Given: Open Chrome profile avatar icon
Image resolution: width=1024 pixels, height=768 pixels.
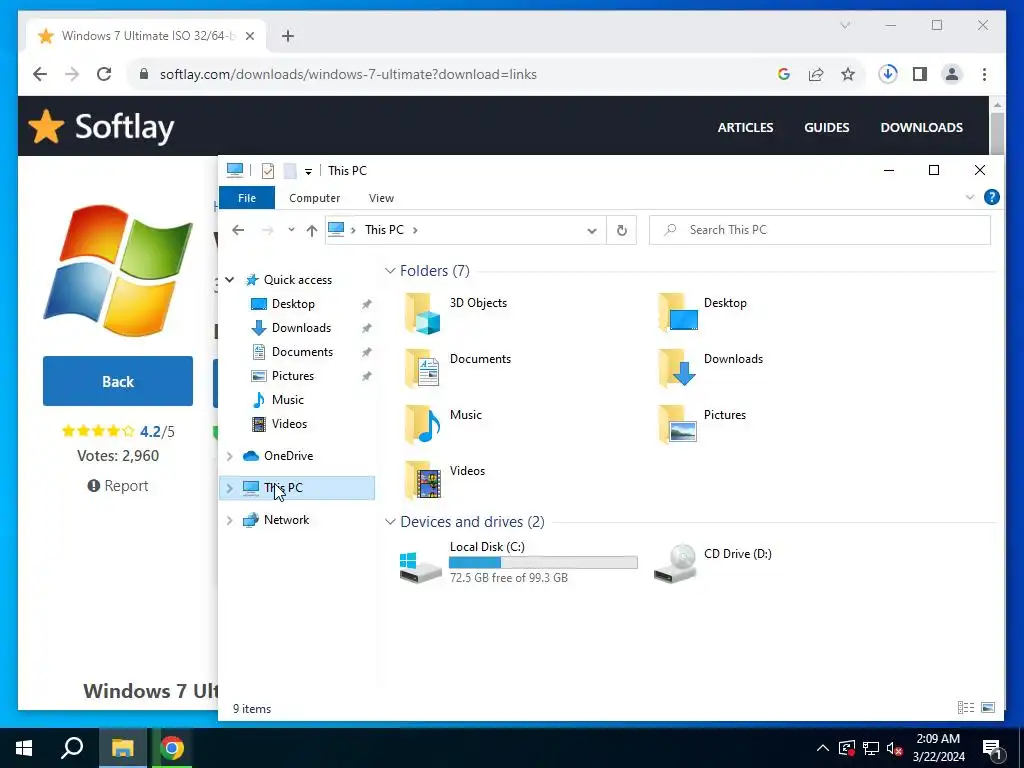Looking at the screenshot, I should (x=952, y=74).
